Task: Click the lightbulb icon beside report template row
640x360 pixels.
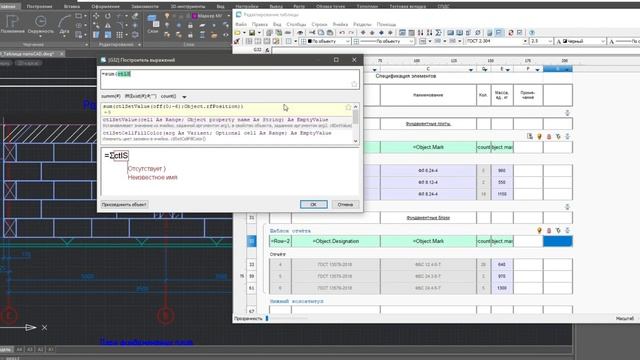Action: (539, 231)
